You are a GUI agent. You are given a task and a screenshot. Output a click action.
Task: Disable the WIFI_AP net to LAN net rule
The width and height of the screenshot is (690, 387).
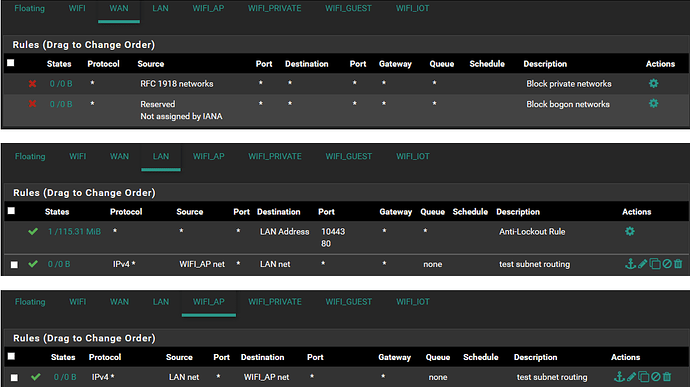coord(667,264)
